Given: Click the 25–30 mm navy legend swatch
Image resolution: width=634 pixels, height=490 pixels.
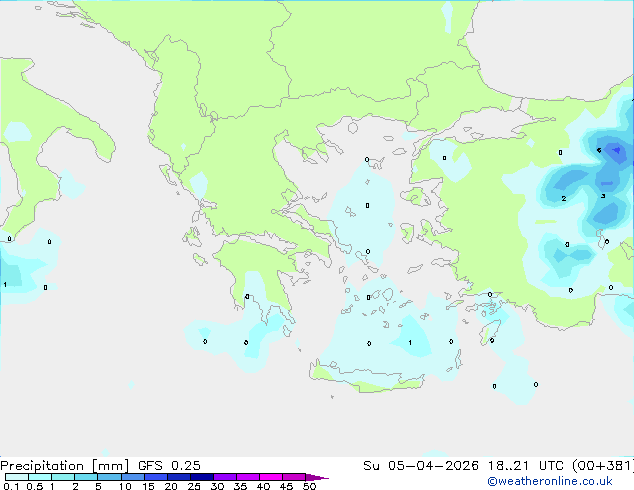Looking at the screenshot, I should click(201, 477).
